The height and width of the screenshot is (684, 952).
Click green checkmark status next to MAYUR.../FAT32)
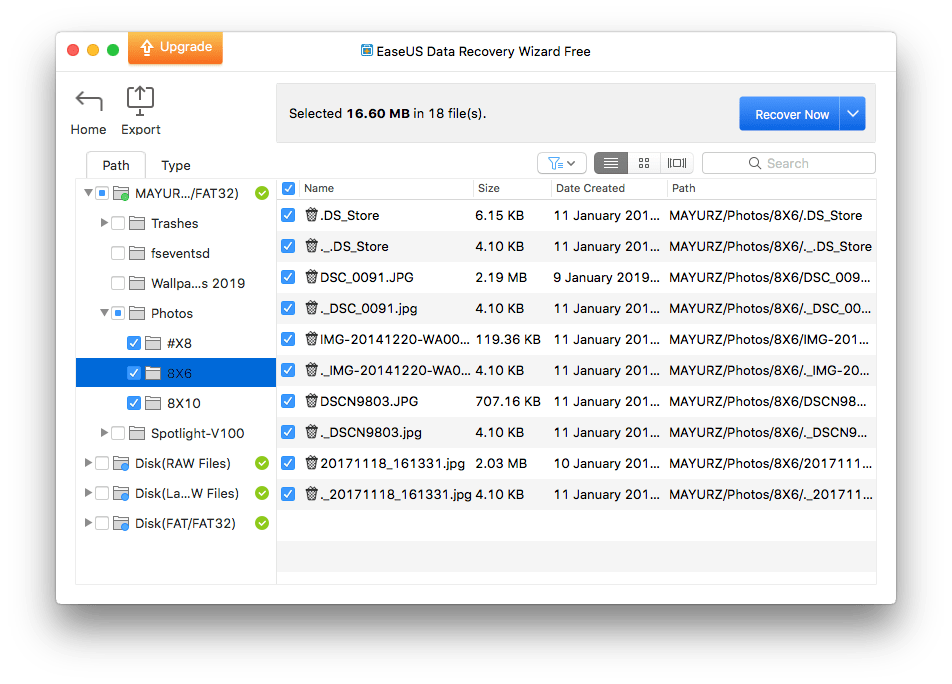[x=262, y=193]
